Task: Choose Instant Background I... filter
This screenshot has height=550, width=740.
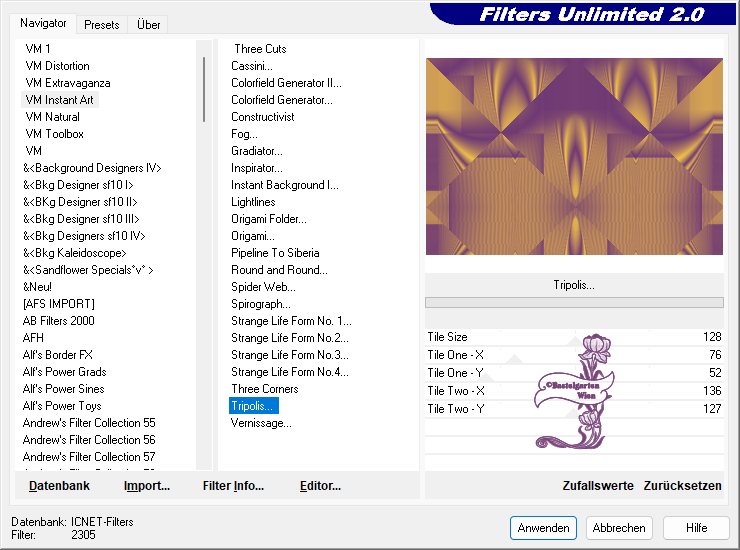Action: point(285,185)
